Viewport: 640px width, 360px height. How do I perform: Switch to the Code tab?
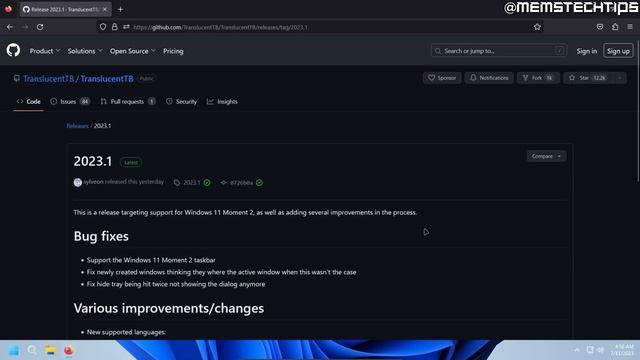[29, 102]
